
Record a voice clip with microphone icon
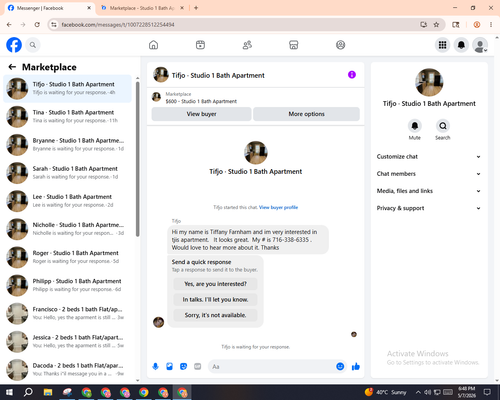[x=155, y=367]
